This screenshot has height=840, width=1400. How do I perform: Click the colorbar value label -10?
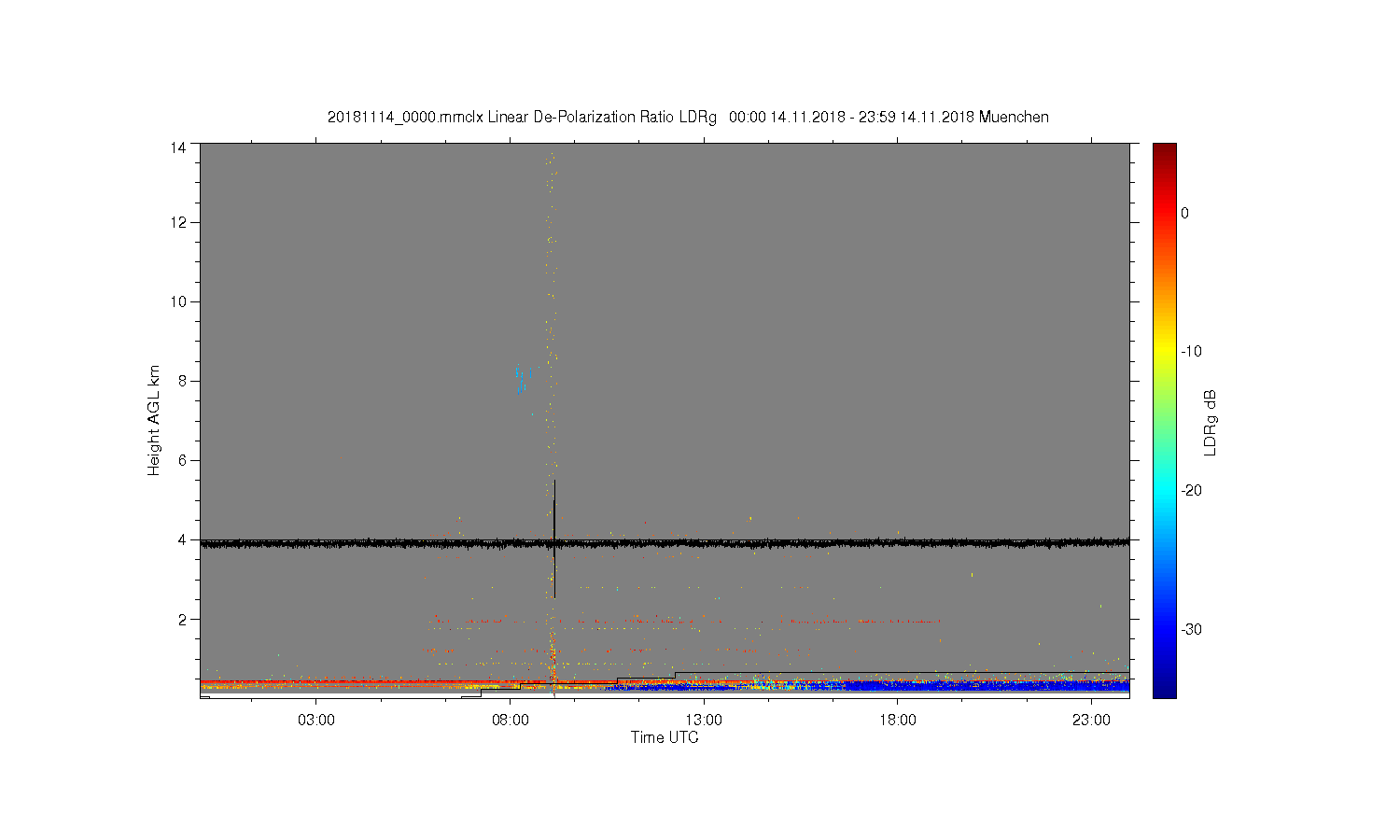(1191, 352)
